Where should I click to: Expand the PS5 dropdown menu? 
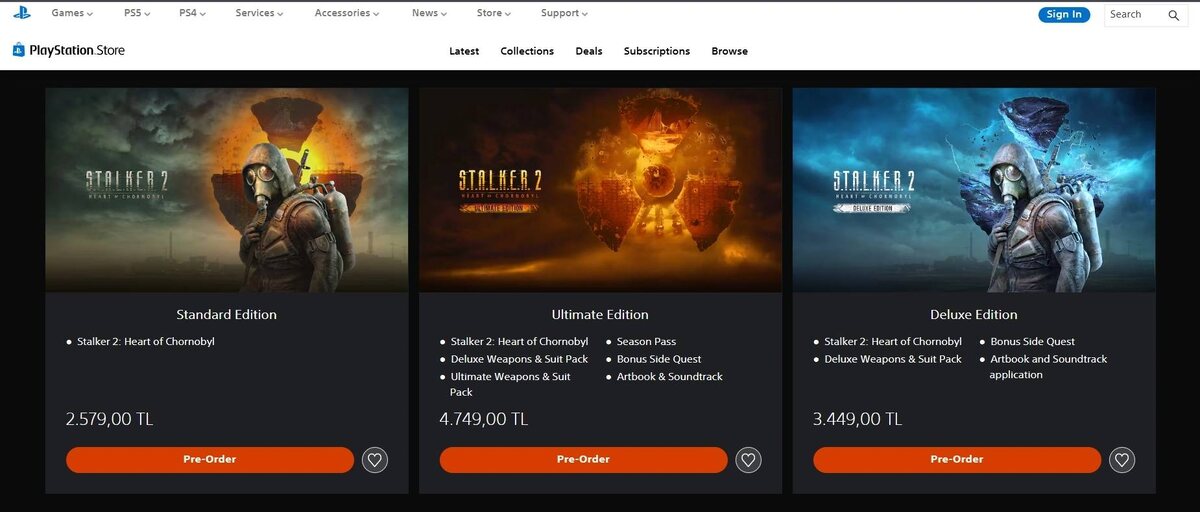pos(136,13)
